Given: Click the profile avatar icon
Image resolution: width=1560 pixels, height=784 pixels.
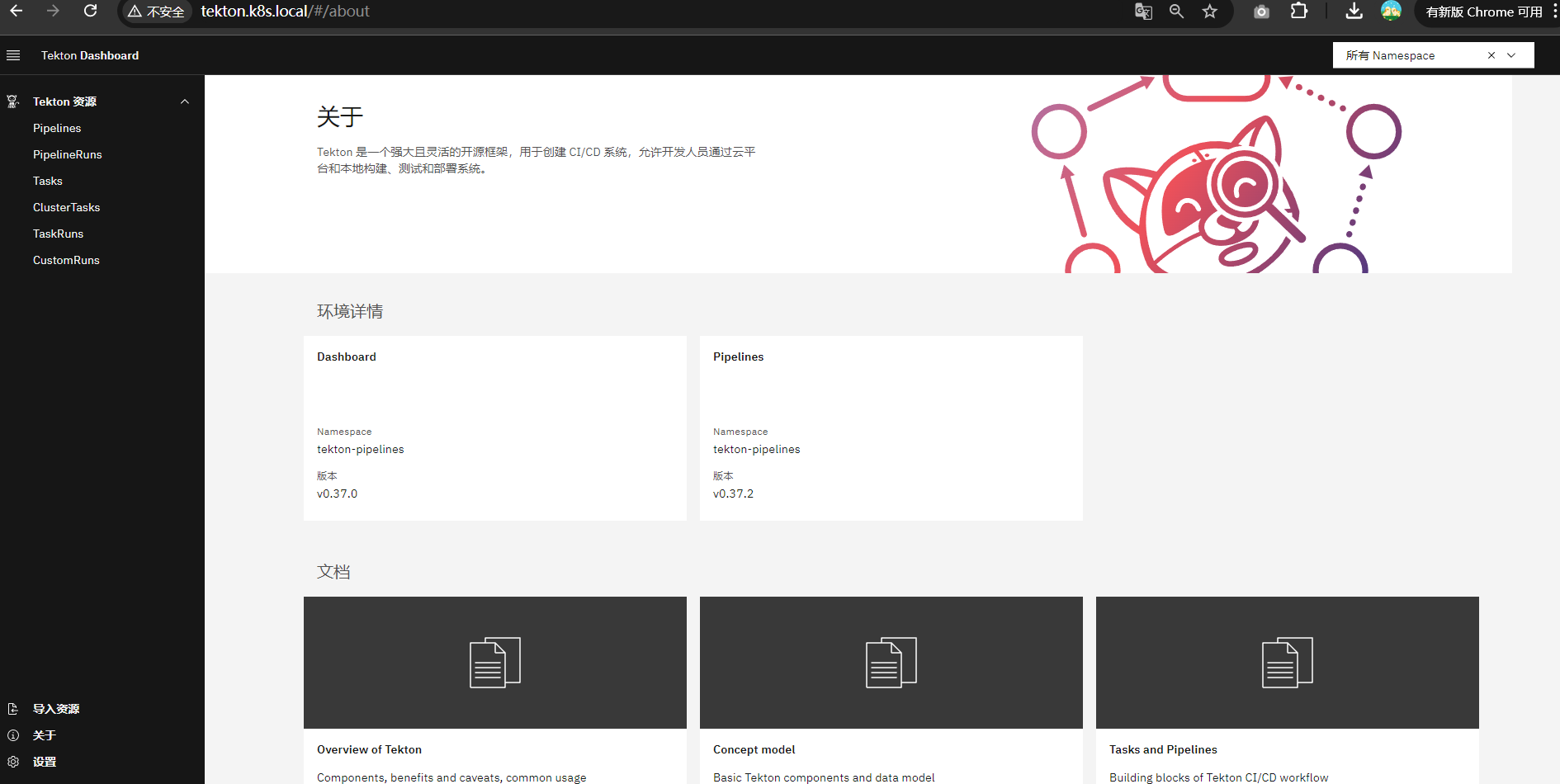Looking at the screenshot, I should [1391, 11].
